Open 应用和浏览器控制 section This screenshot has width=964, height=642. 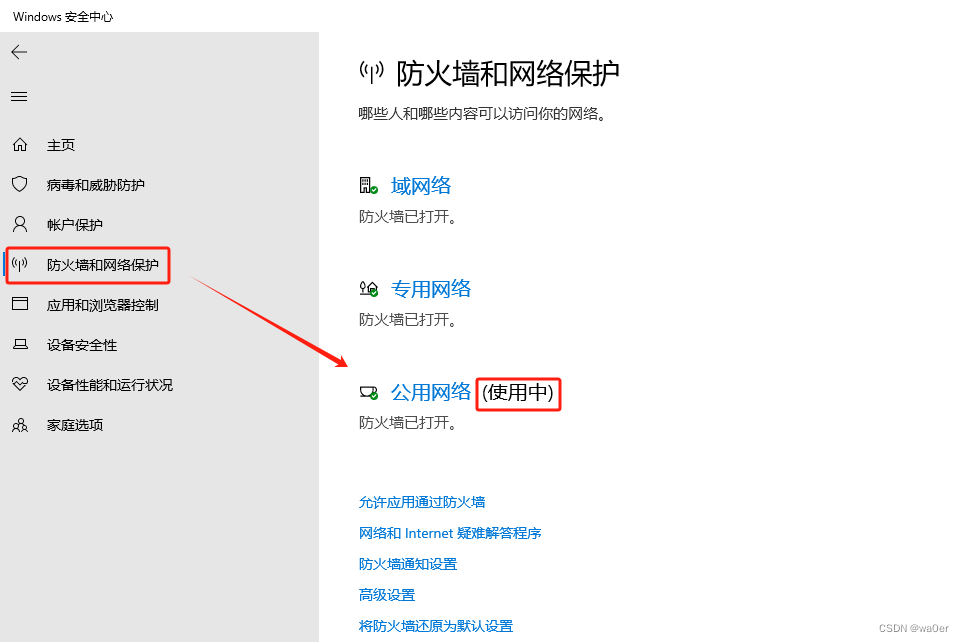[103, 305]
